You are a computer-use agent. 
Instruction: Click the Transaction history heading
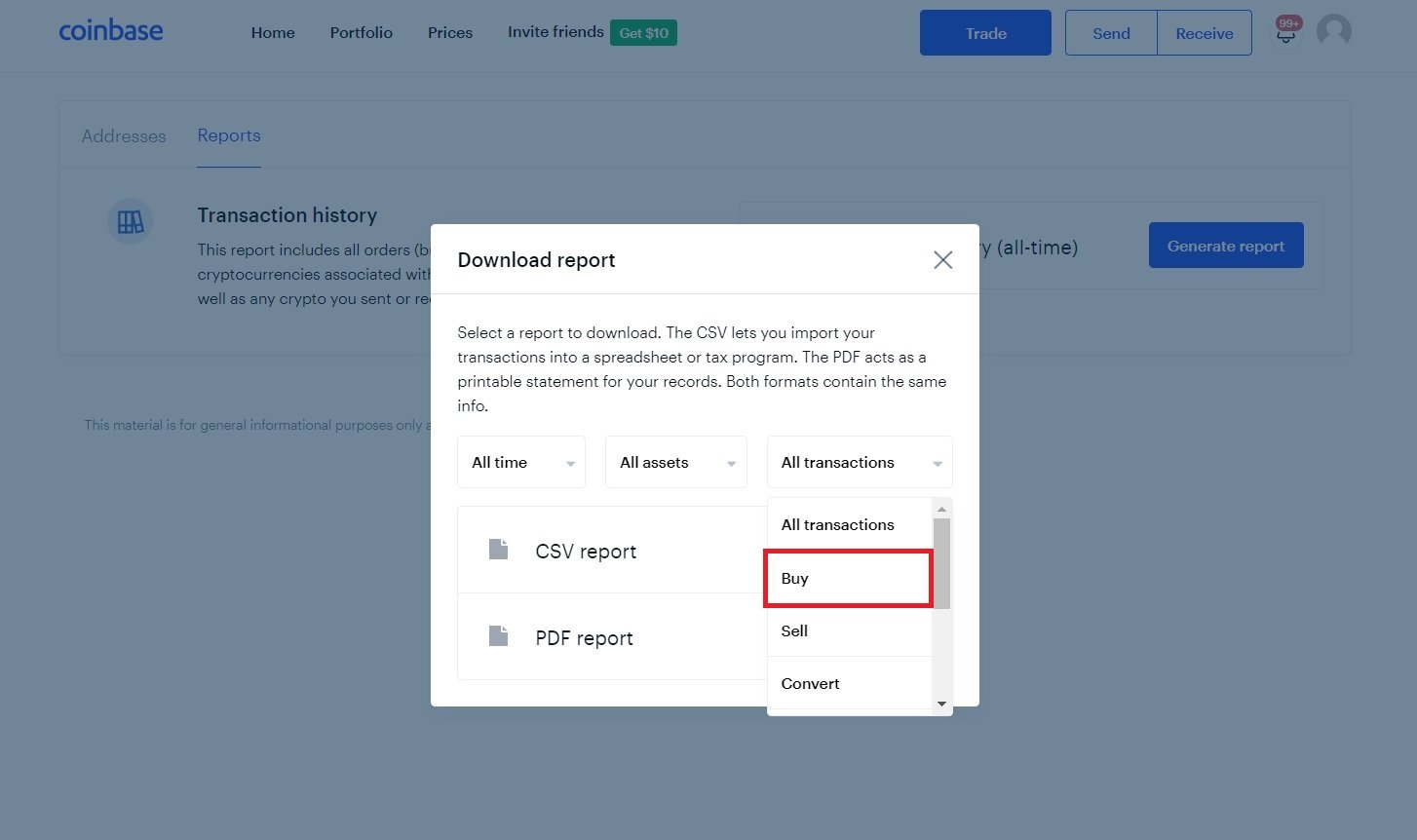[x=287, y=215]
